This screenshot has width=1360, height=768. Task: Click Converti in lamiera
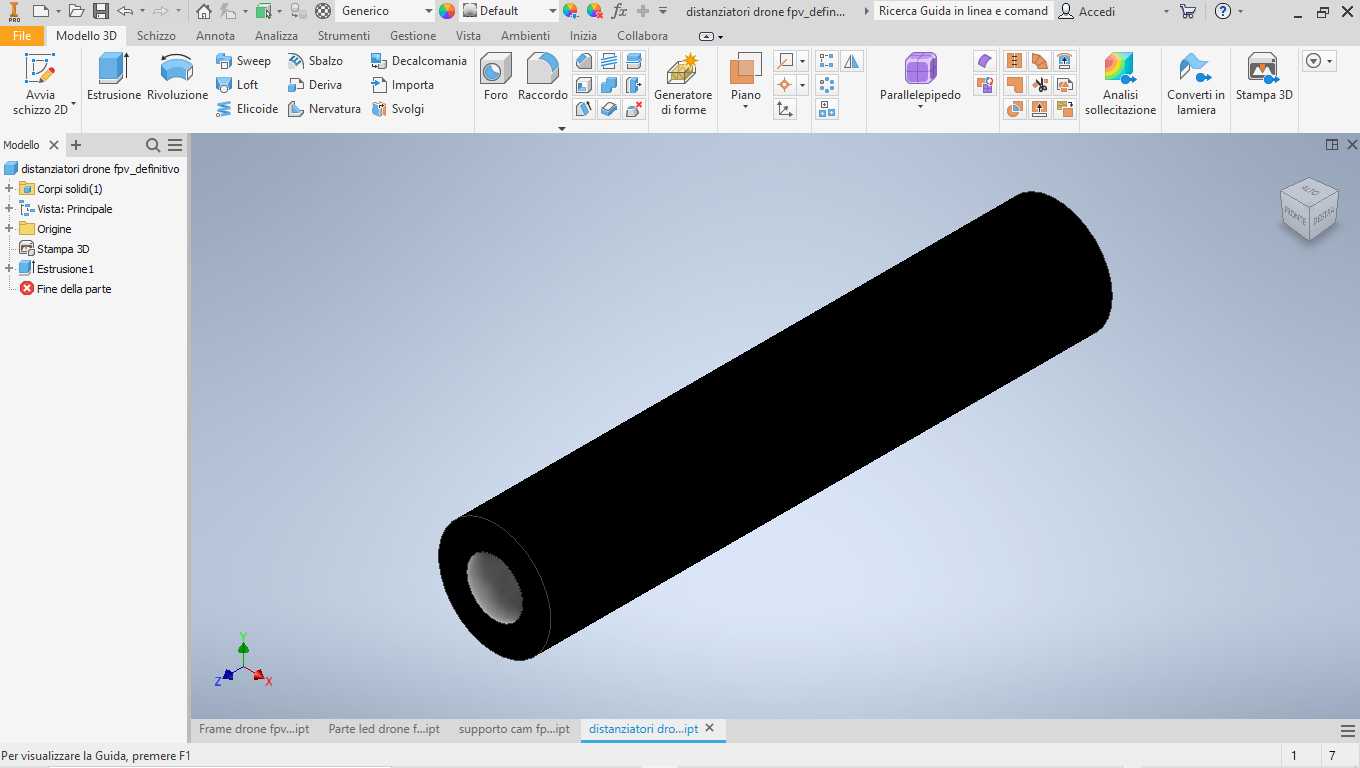(x=1196, y=84)
